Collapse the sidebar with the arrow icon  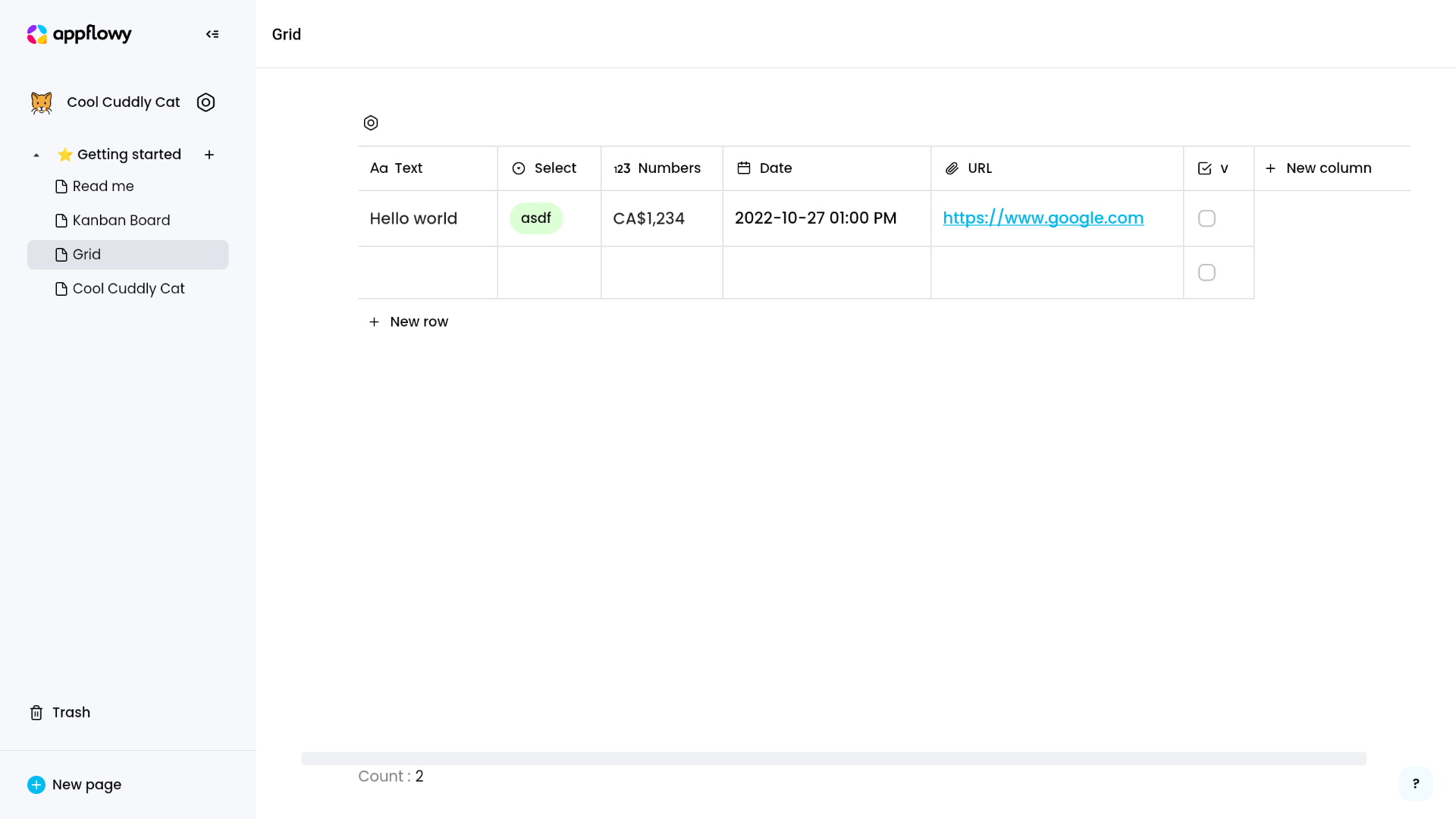pos(212,34)
